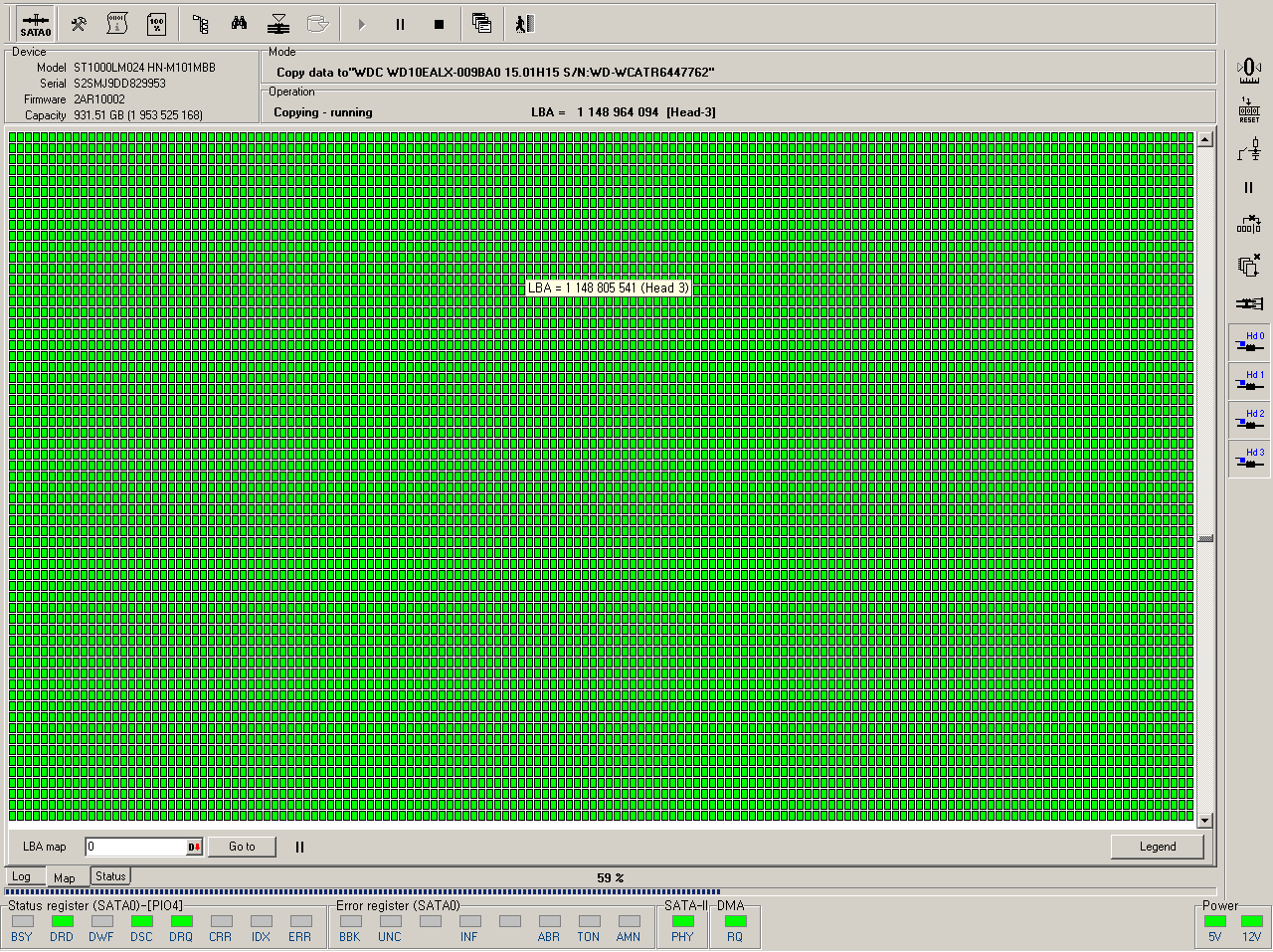1273x952 pixels.
Task: Switch to the Log tab
Action: point(21,877)
